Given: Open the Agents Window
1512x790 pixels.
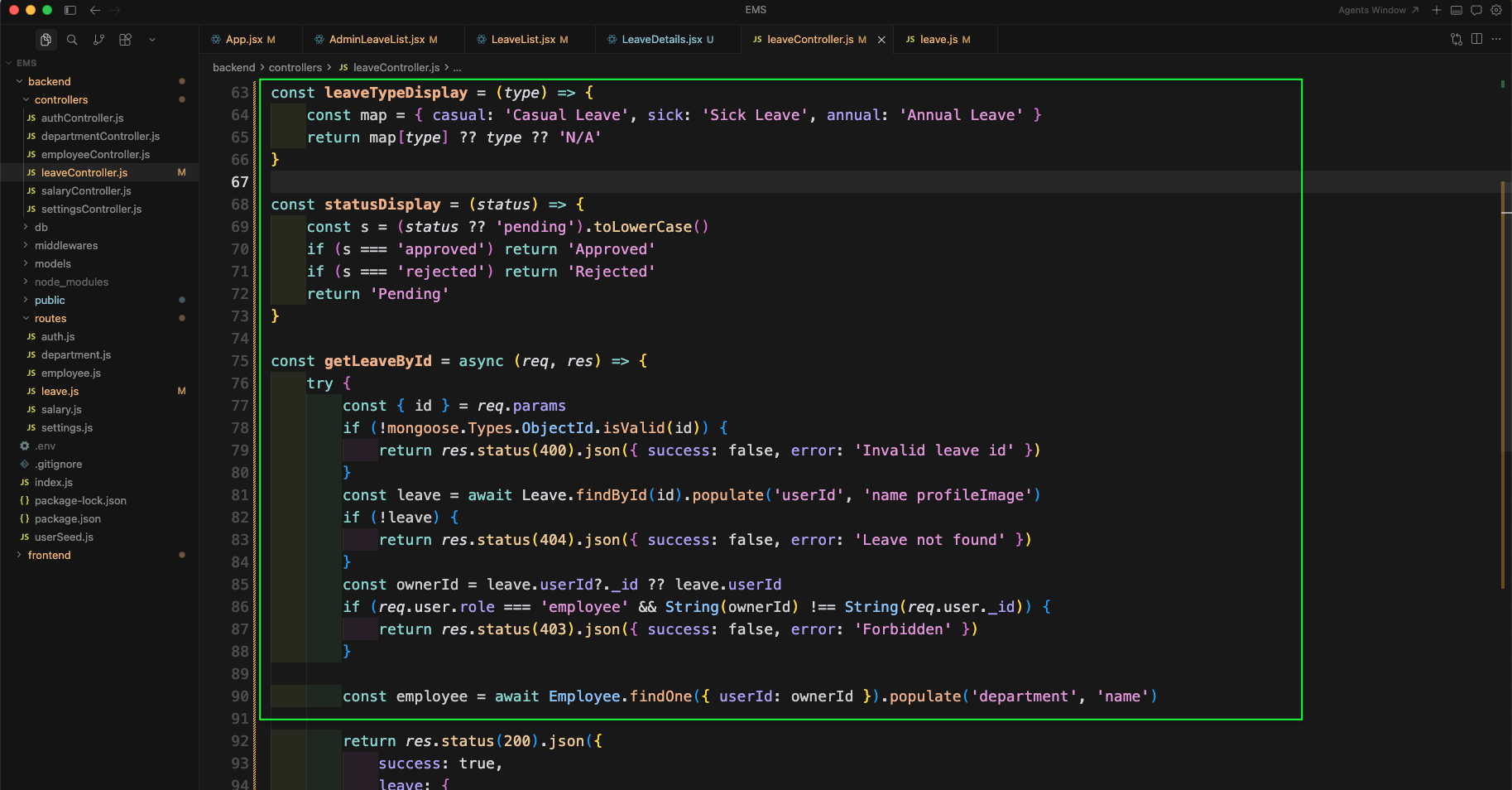Looking at the screenshot, I should coord(1379,10).
